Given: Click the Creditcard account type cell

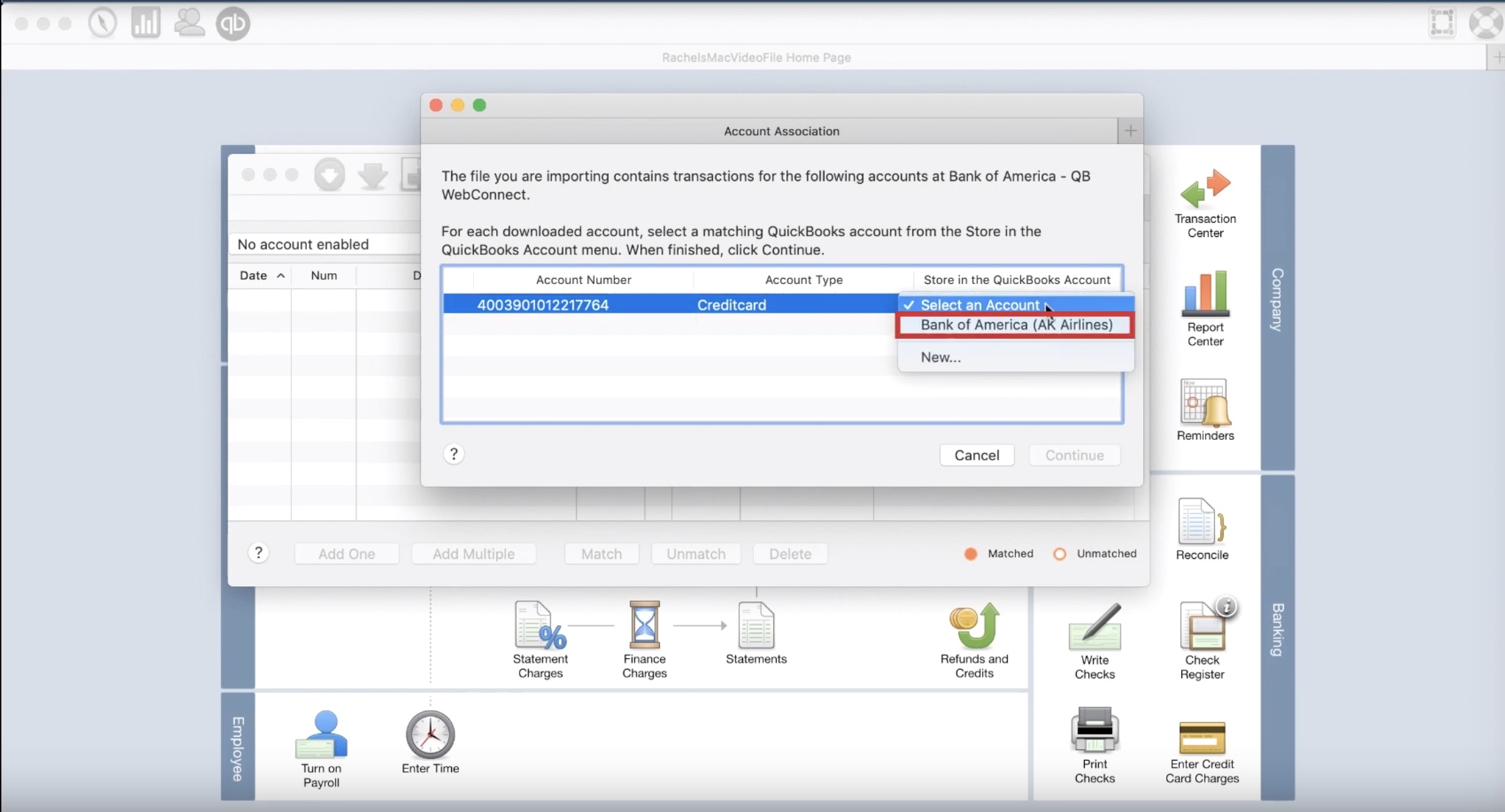Looking at the screenshot, I should point(731,305).
